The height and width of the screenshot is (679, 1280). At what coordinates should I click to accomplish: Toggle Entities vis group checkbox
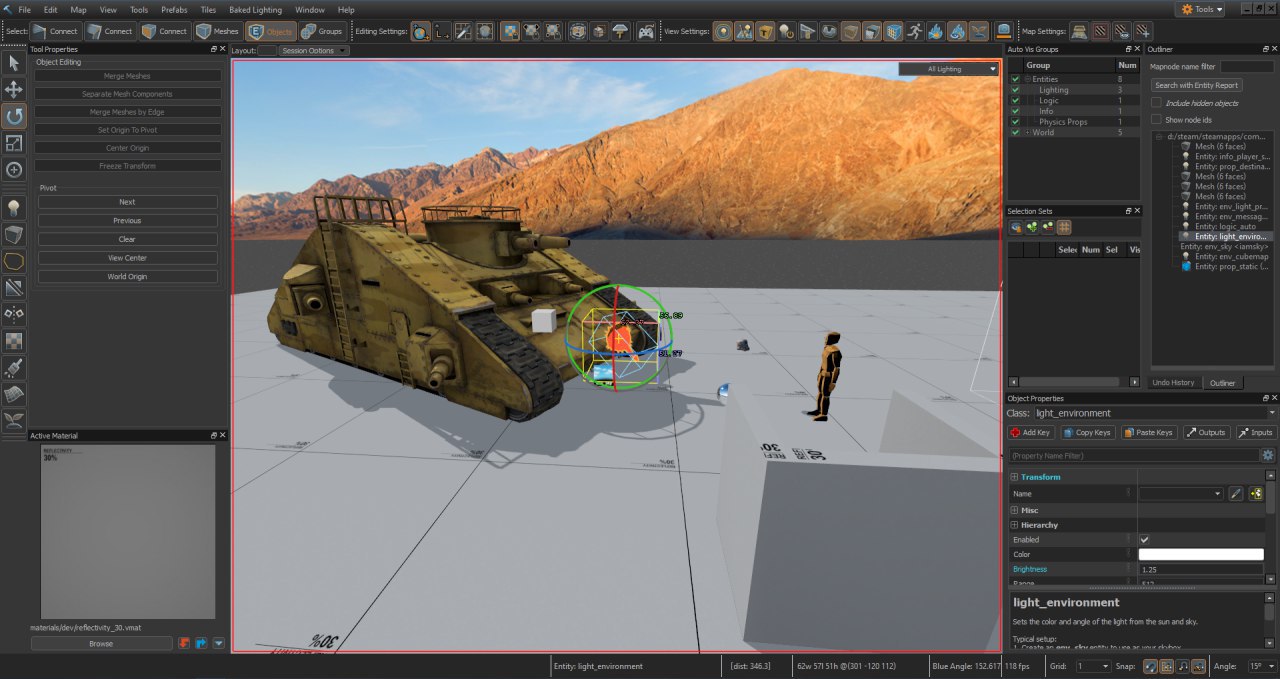click(1015, 79)
